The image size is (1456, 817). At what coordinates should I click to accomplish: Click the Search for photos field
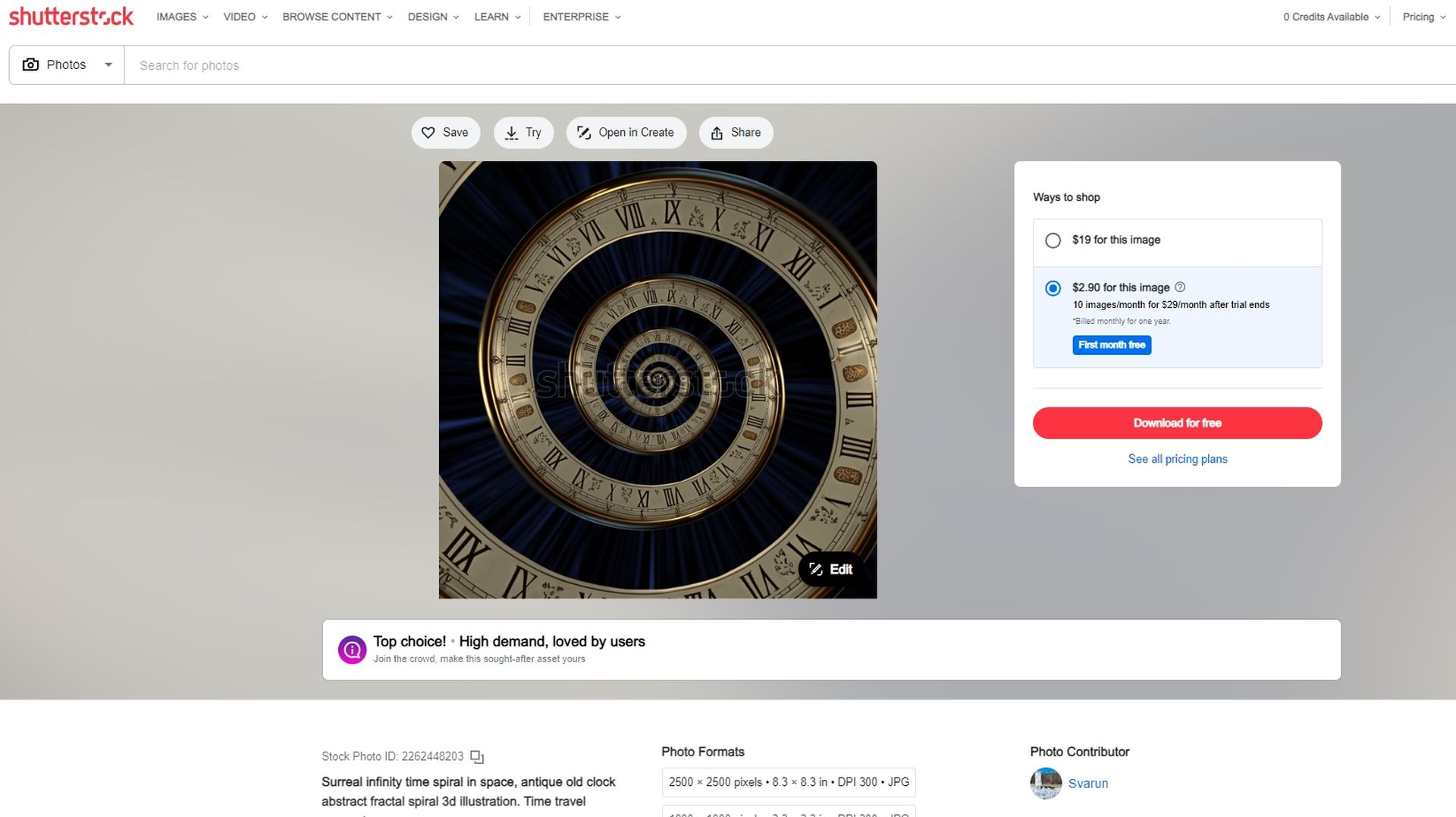789,65
